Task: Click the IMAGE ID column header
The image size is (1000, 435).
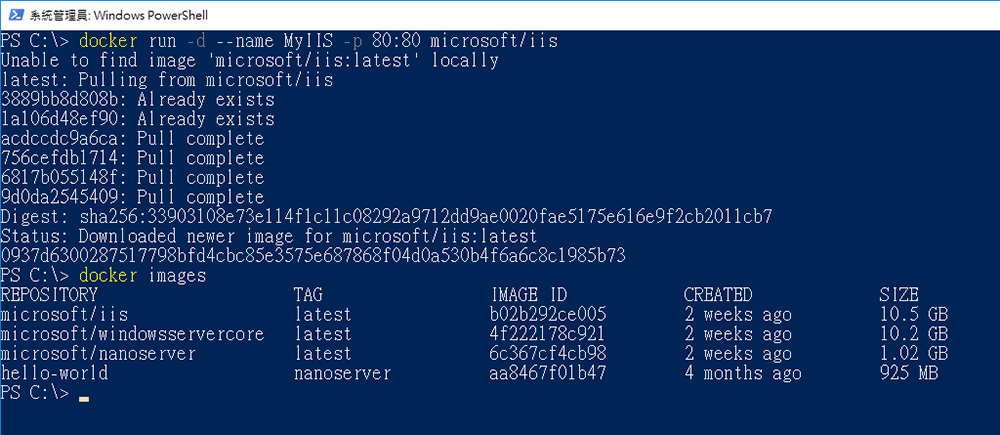Action: (529, 295)
